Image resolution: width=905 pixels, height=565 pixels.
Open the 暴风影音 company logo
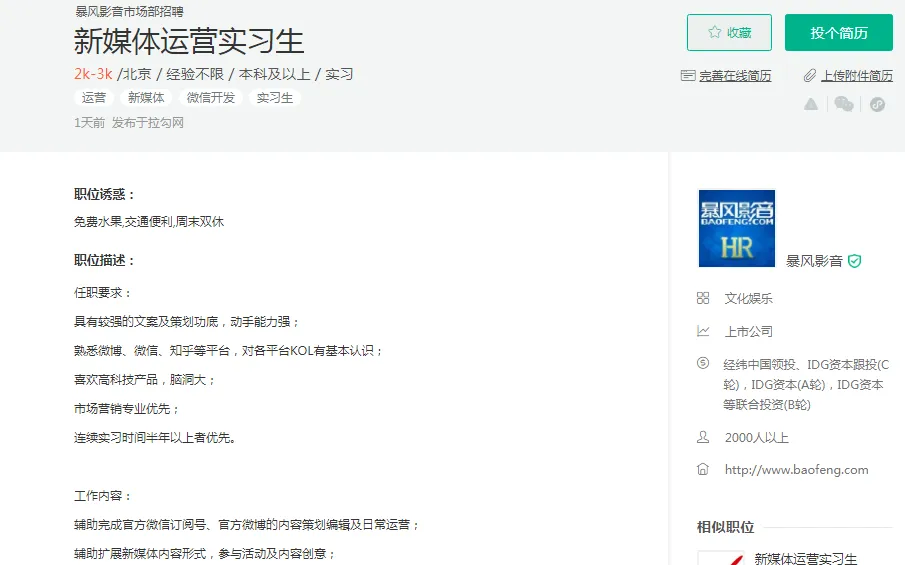pos(736,228)
